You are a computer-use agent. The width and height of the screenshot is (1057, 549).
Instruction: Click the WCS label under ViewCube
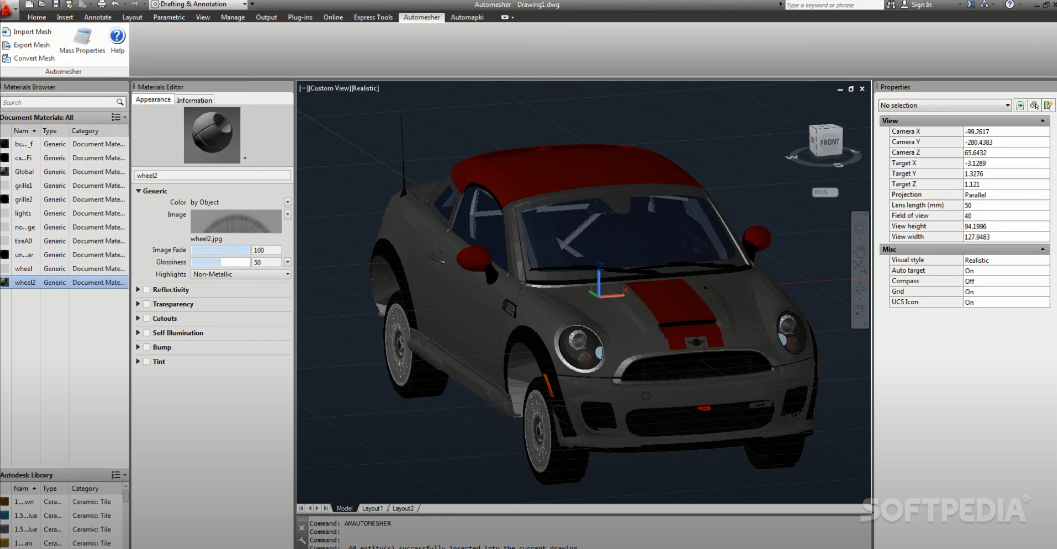coord(824,192)
